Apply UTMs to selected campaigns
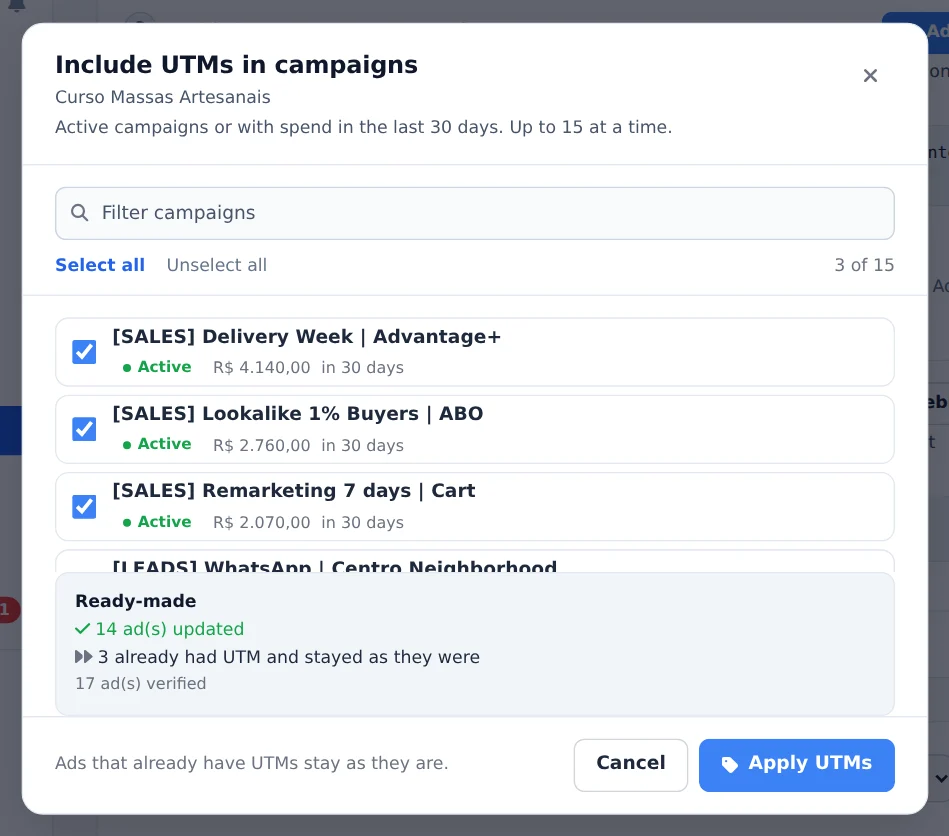949x836 pixels. 796,765
